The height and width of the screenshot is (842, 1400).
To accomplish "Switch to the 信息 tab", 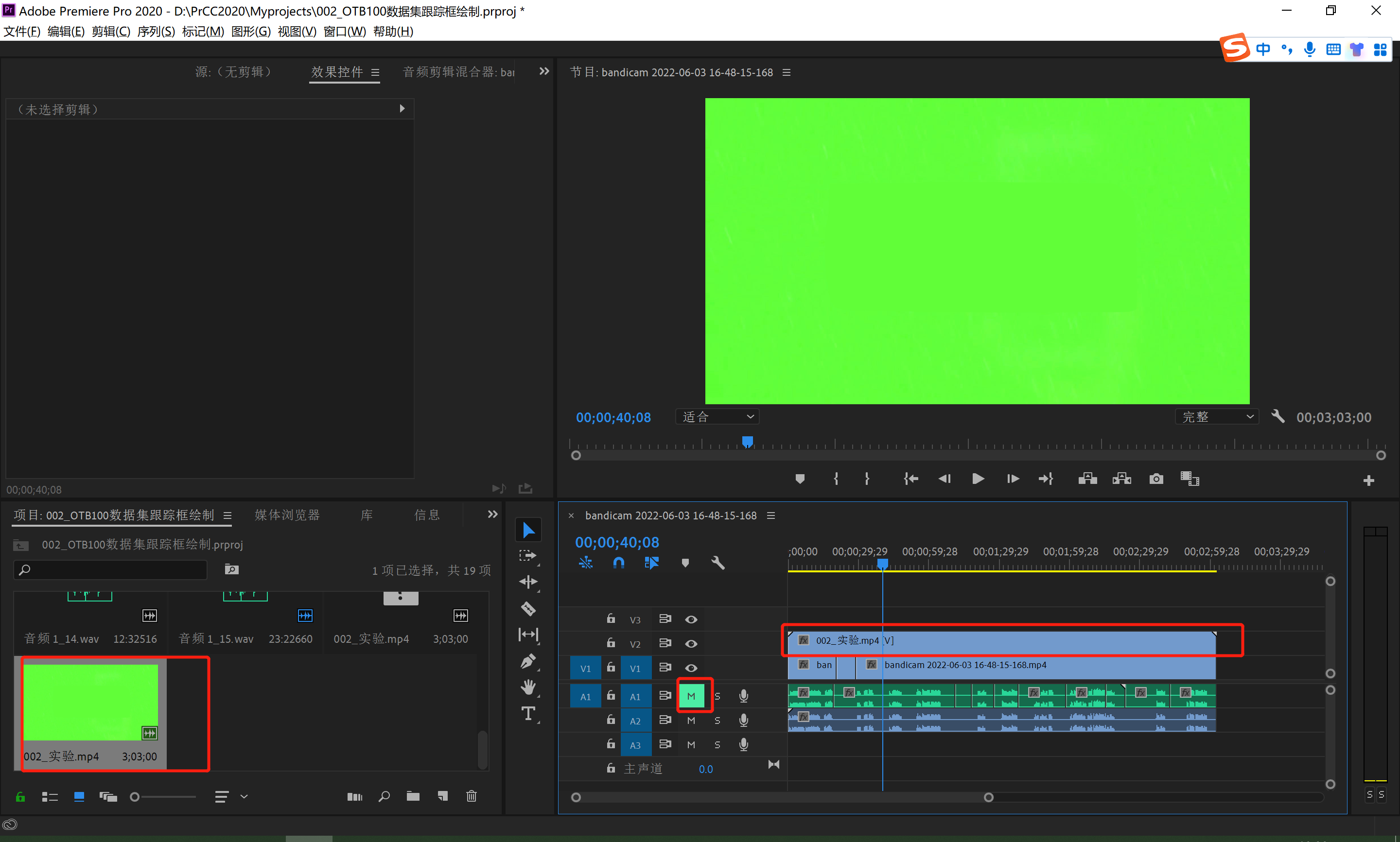I will coord(427,515).
